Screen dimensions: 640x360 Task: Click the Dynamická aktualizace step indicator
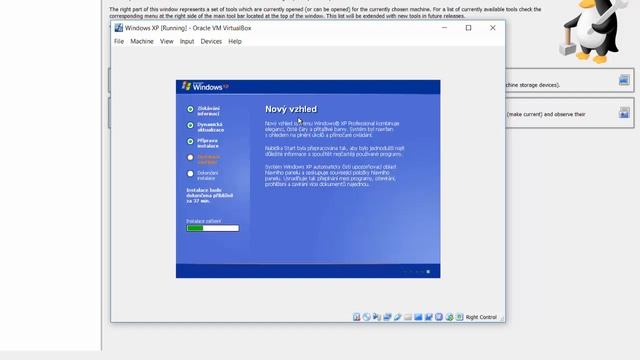[190, 125]
